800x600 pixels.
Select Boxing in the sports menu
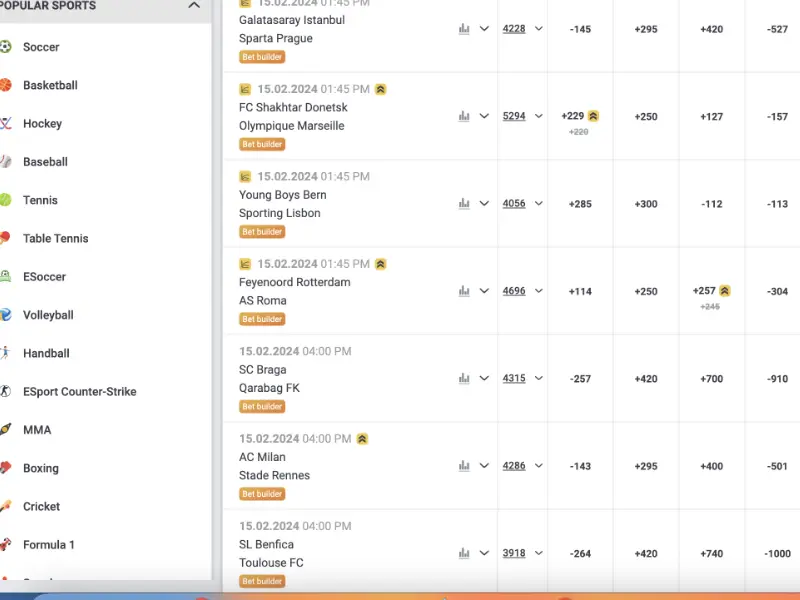click(41, 468)
